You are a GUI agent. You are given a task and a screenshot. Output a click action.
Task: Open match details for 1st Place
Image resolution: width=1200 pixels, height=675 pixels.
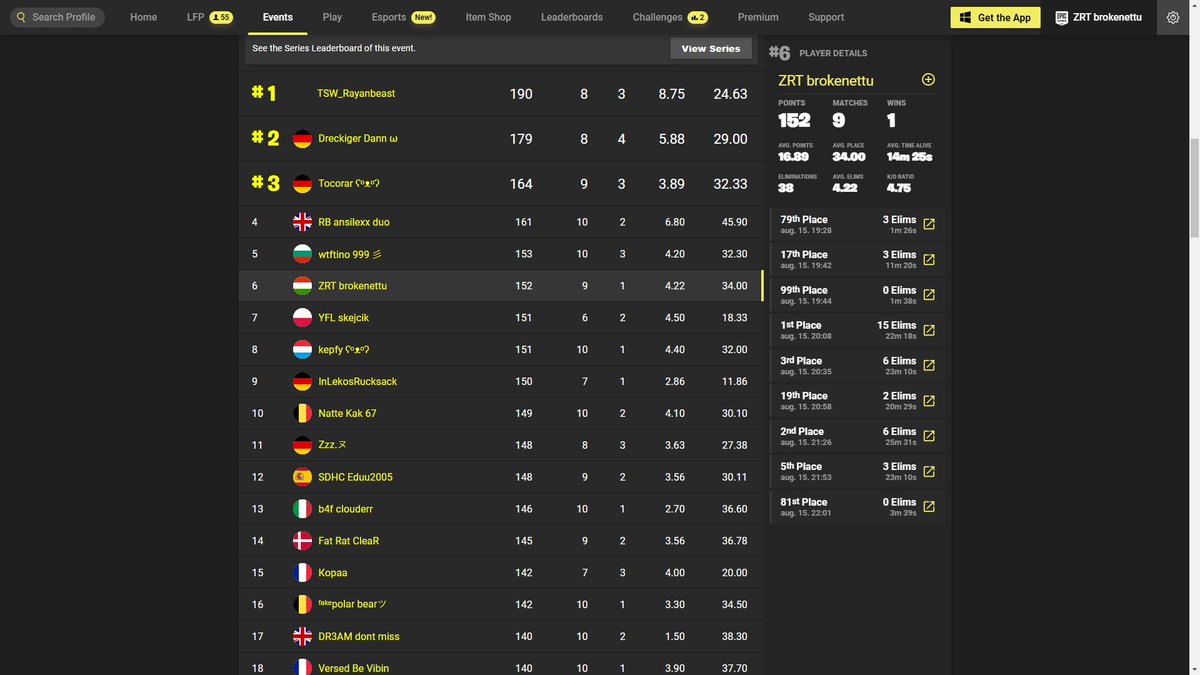[x=929, y=330]
